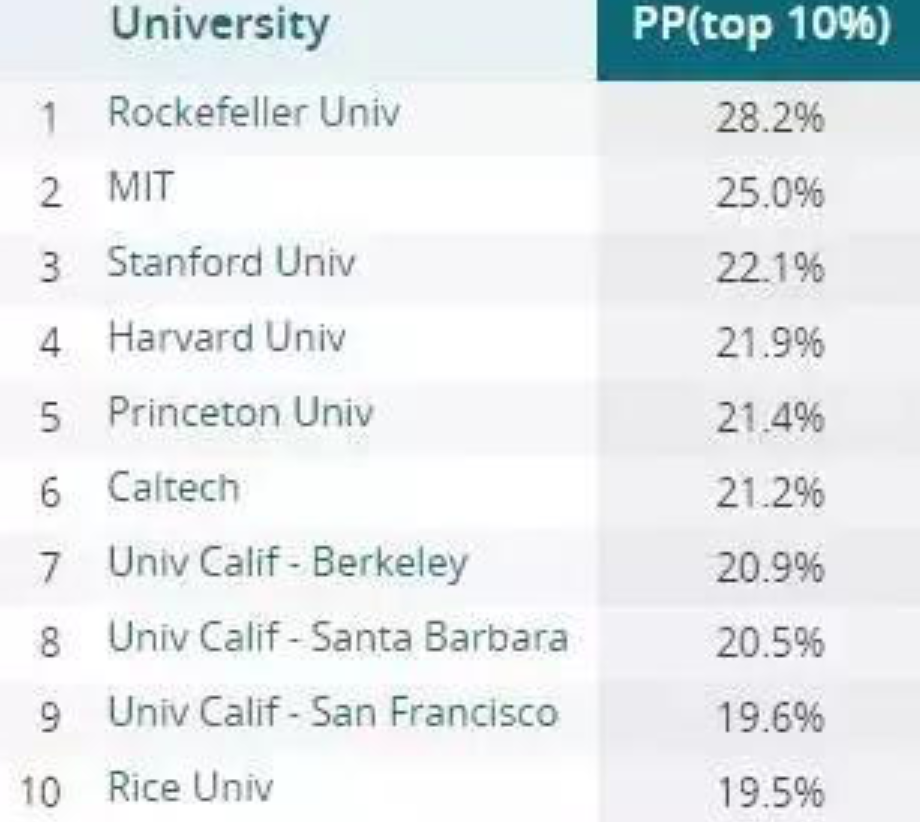Image resolution: width=920 pixels, height=822 pixels.
Task: Open the Caltech entry
Action: pos(174,487)
